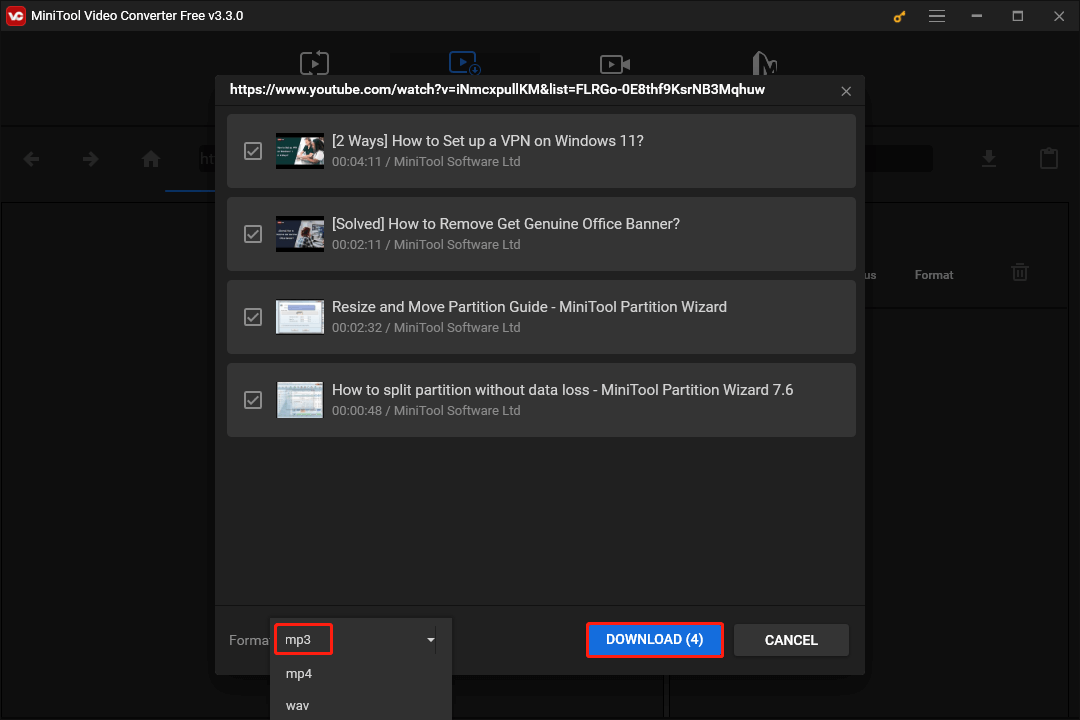Click thumbnail of Genuine Office Banner video
The width and height of the screenshot is (1080, 720).
pos(300,234)
